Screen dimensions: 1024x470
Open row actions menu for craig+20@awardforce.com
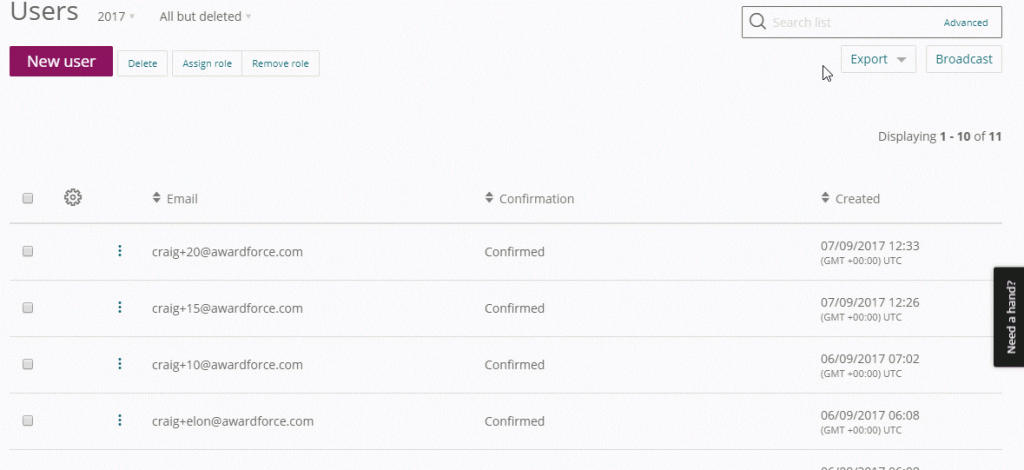120,251
